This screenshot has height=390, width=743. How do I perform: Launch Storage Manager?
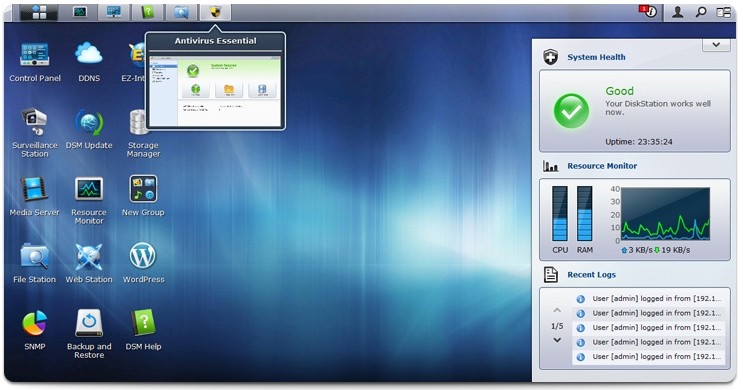click(x=143, y=133)
